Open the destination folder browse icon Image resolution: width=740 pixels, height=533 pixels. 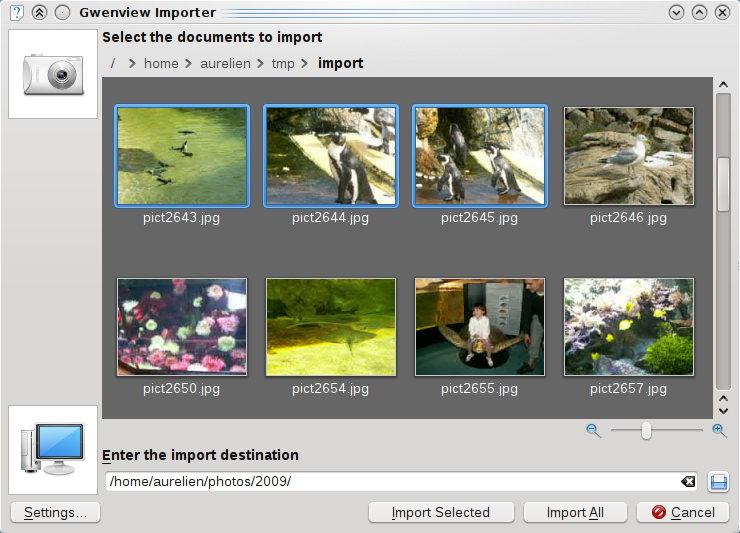[719, 482]
